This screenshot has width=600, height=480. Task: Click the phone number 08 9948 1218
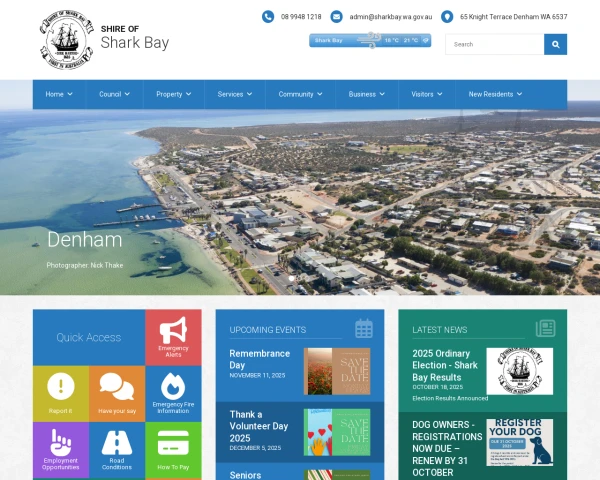click(301, 17)
